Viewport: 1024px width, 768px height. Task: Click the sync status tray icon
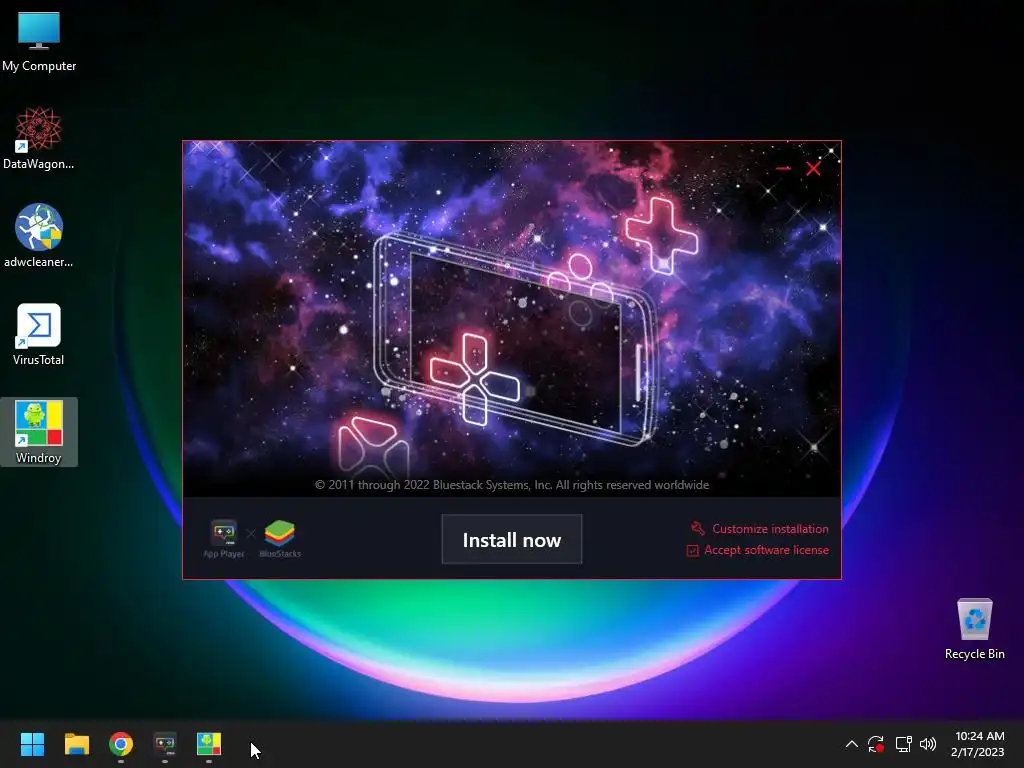click(876, 744)
